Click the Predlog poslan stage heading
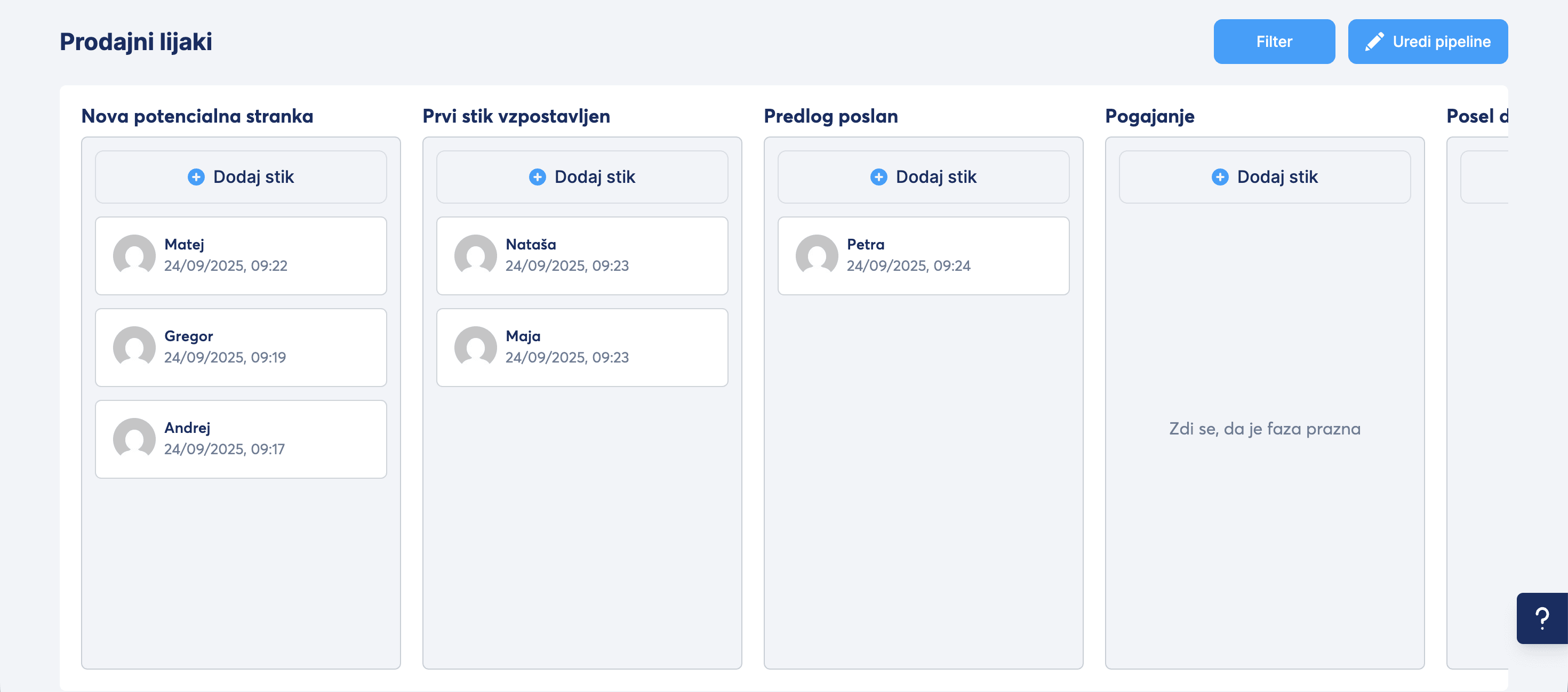The image size is (1568, 692). click(830, 116)
